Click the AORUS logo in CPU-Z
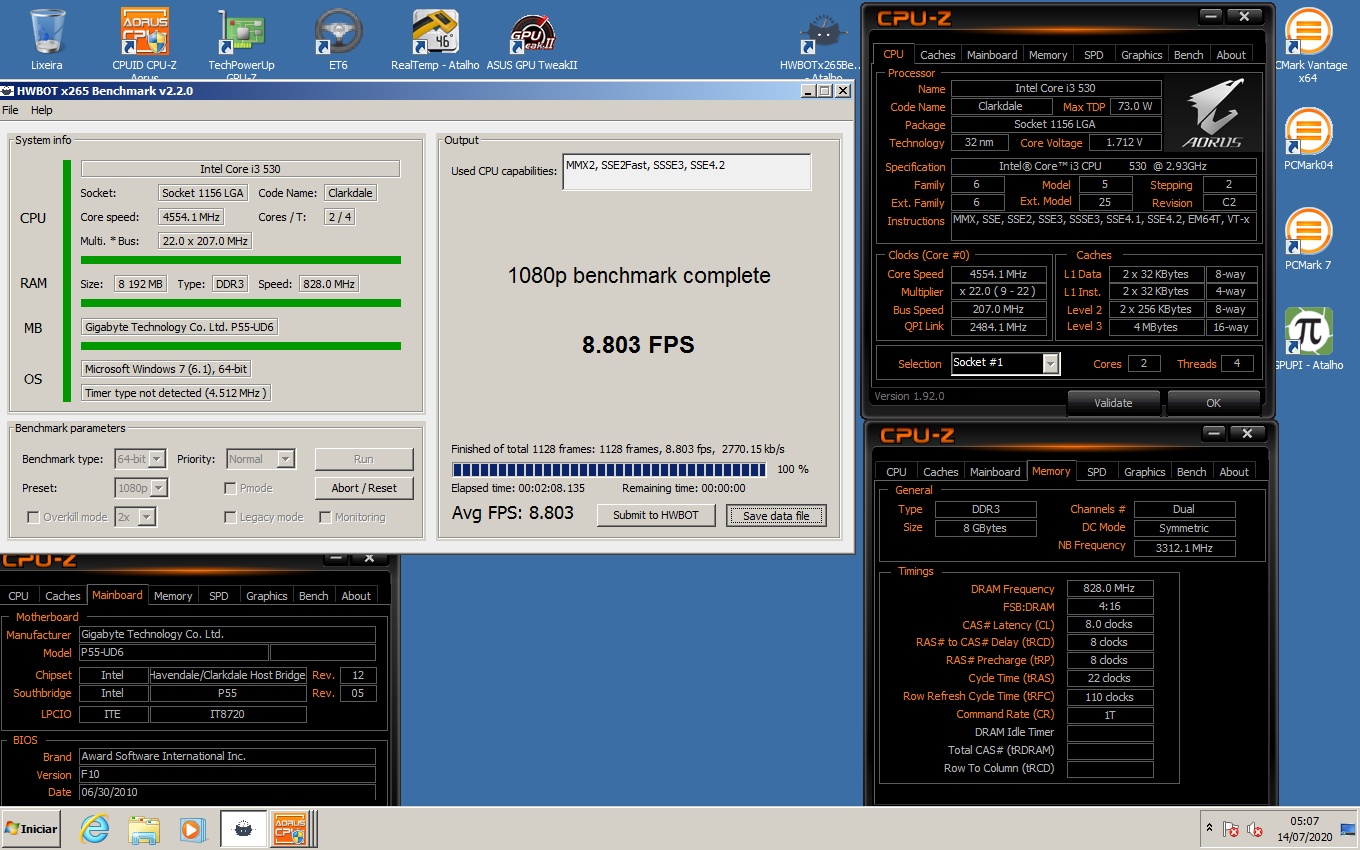 click(1212, 113)
